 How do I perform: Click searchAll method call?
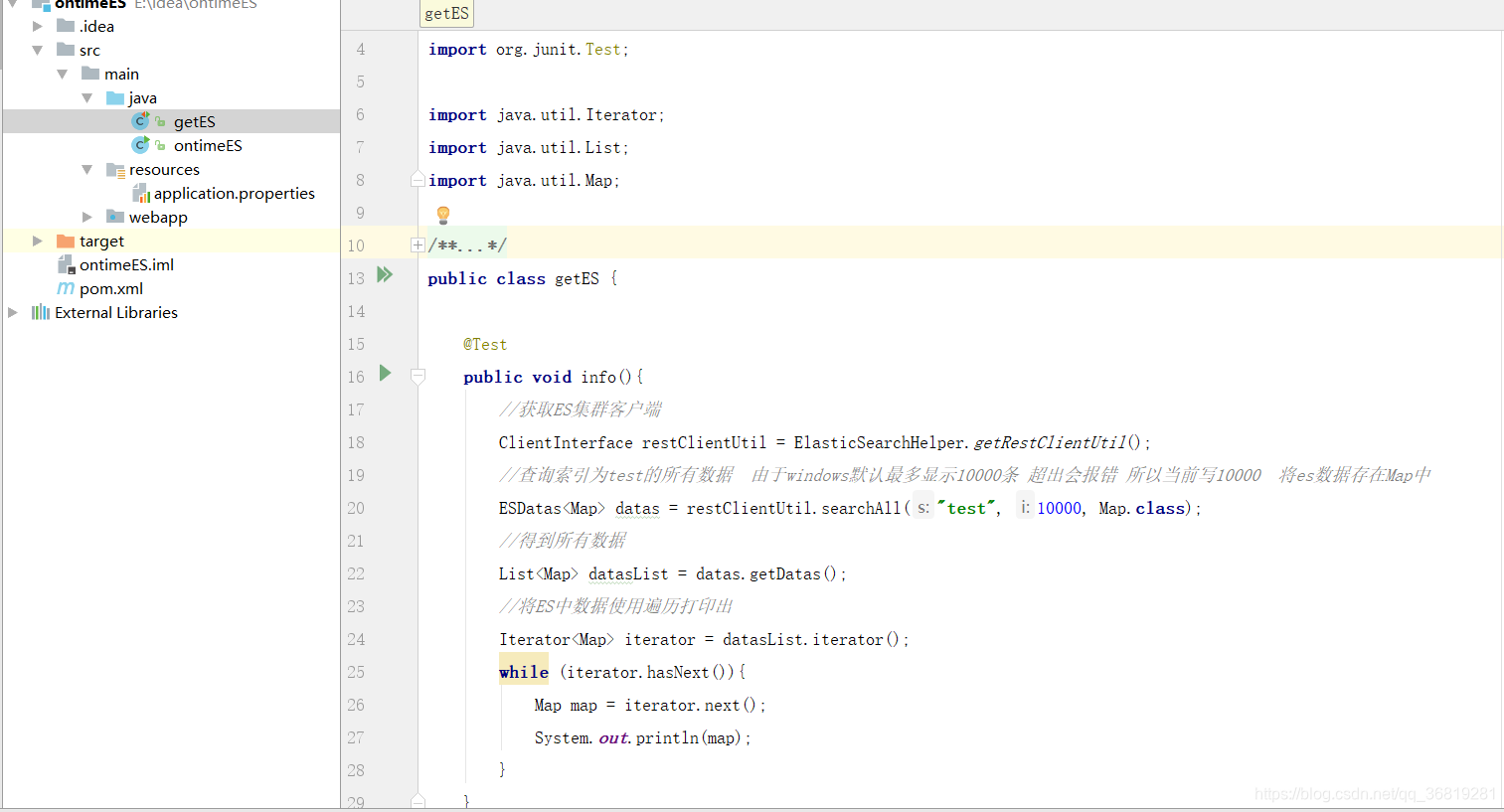click(861, 508)
